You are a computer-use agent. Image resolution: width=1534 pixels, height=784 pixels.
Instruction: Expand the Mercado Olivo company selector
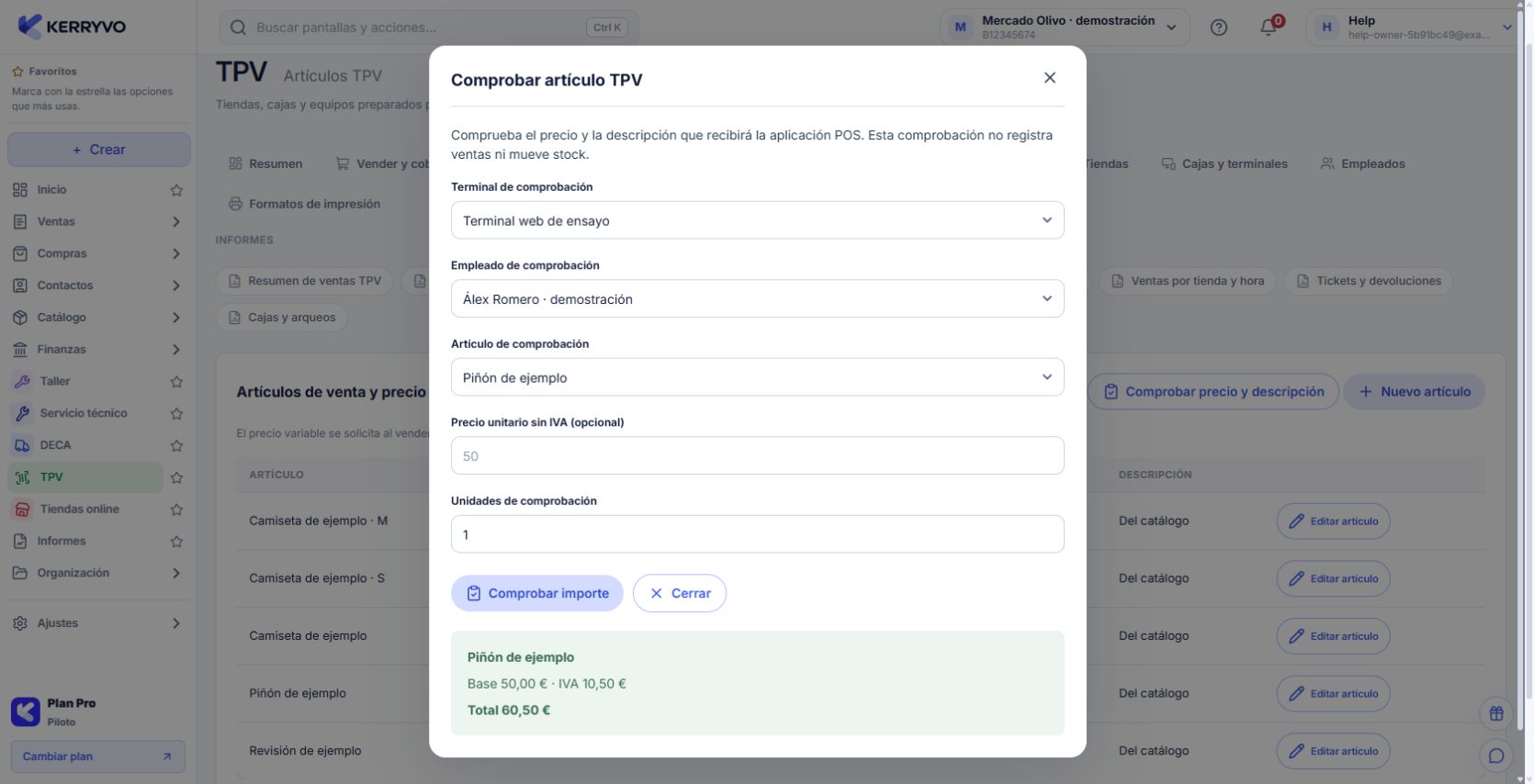pos(1065,28)
